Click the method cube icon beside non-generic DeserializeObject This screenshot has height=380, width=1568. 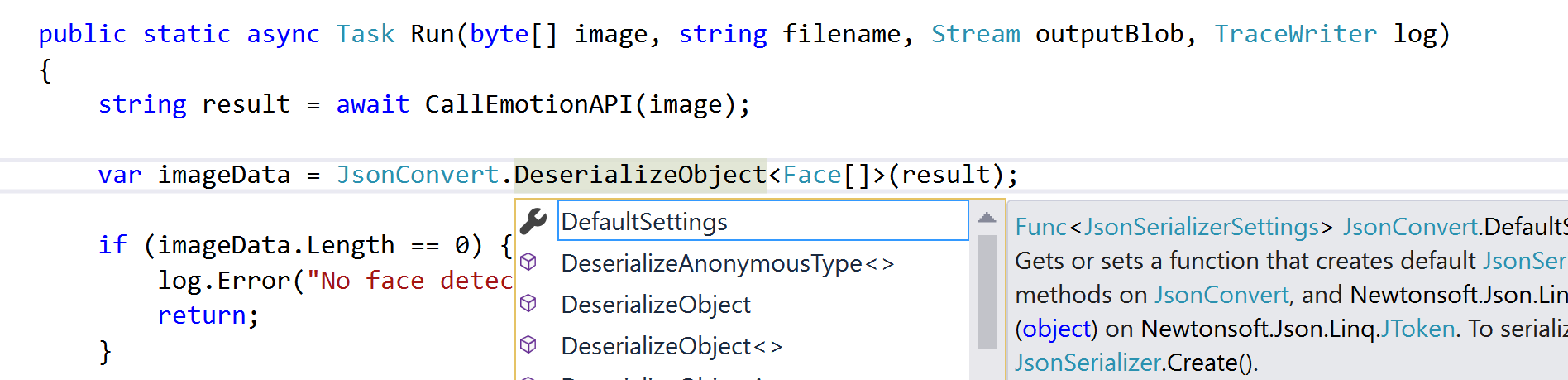(x=528, y=304)
